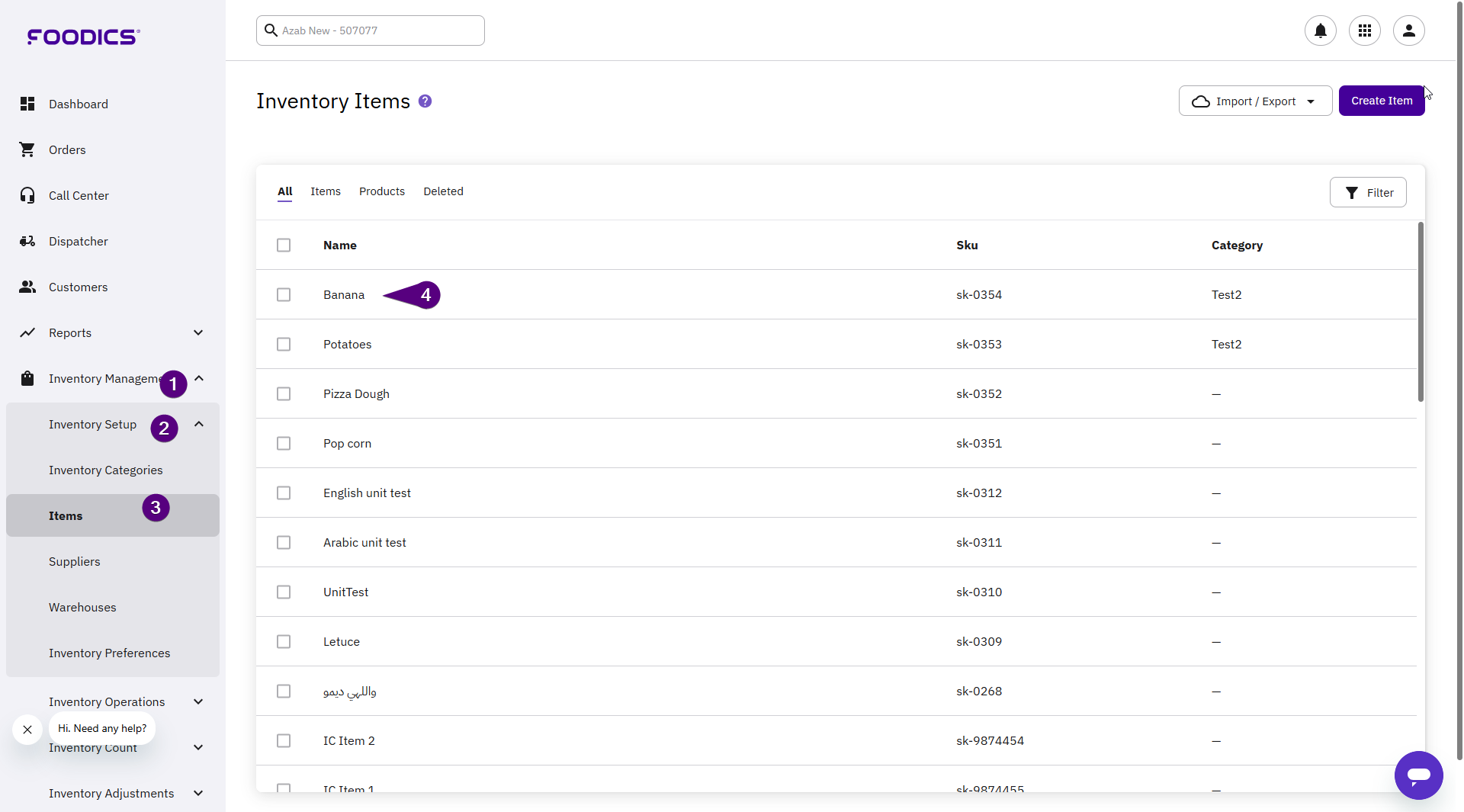Open the Import / Export dropdown

tap(1255, 101)
